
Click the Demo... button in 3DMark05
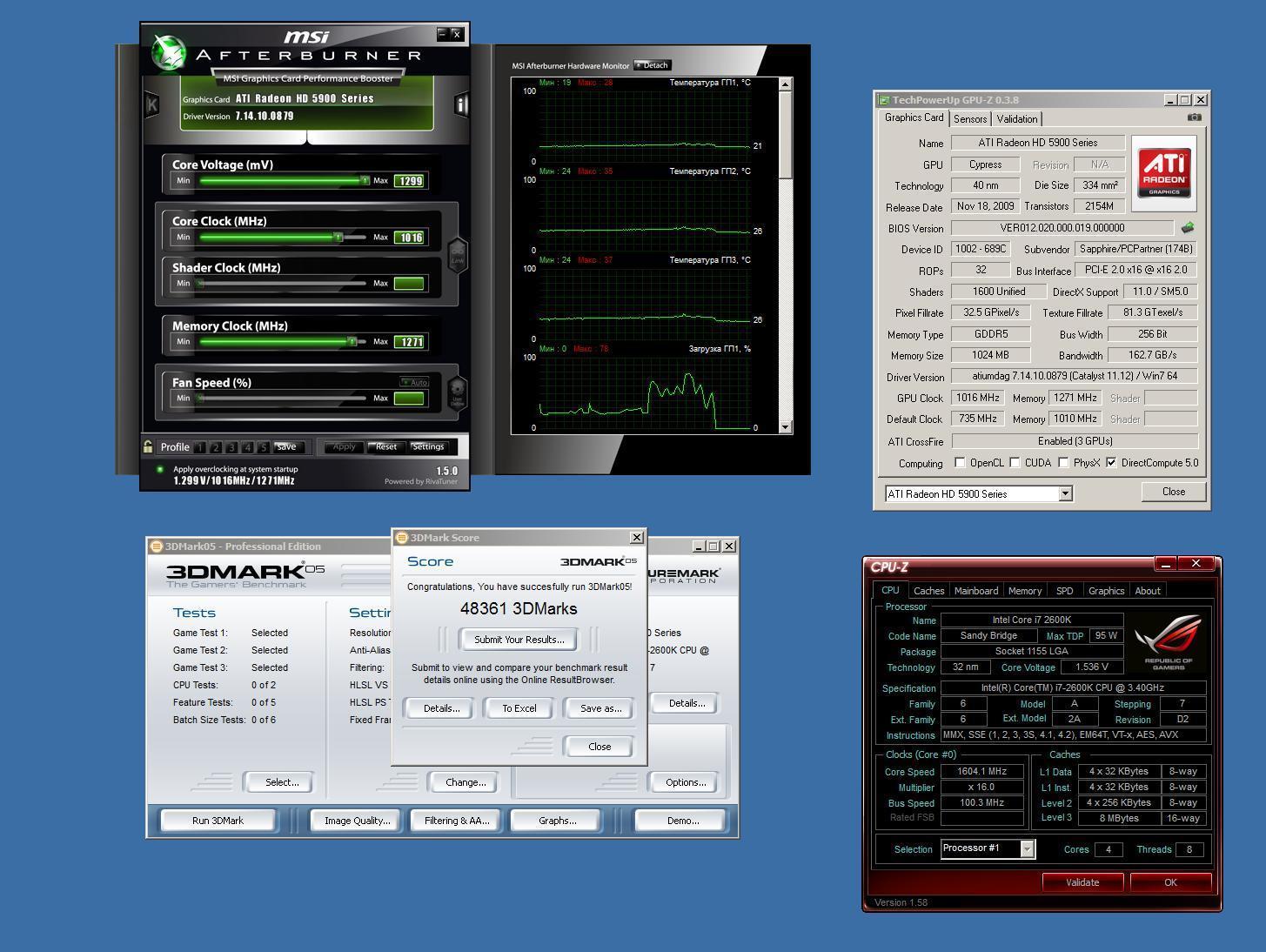(x=683, y=821)
